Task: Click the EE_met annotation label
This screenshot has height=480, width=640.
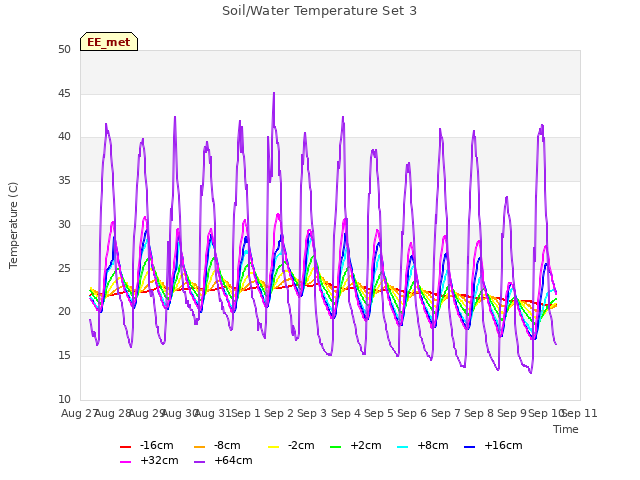Action: point(109,42)
